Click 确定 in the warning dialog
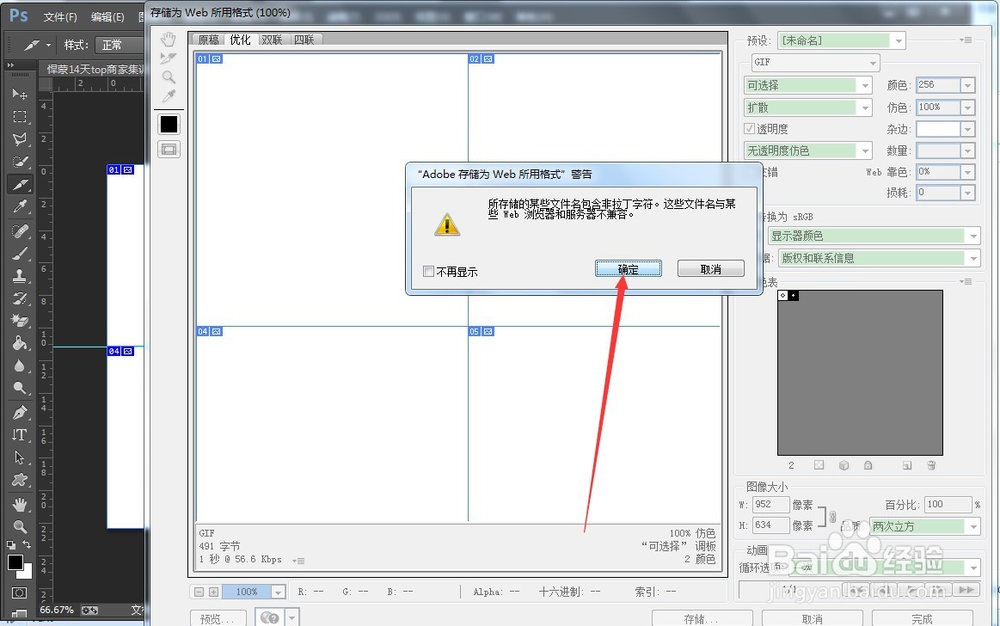The height and width of the screenshot is (626, 1000). pos(628,269)
